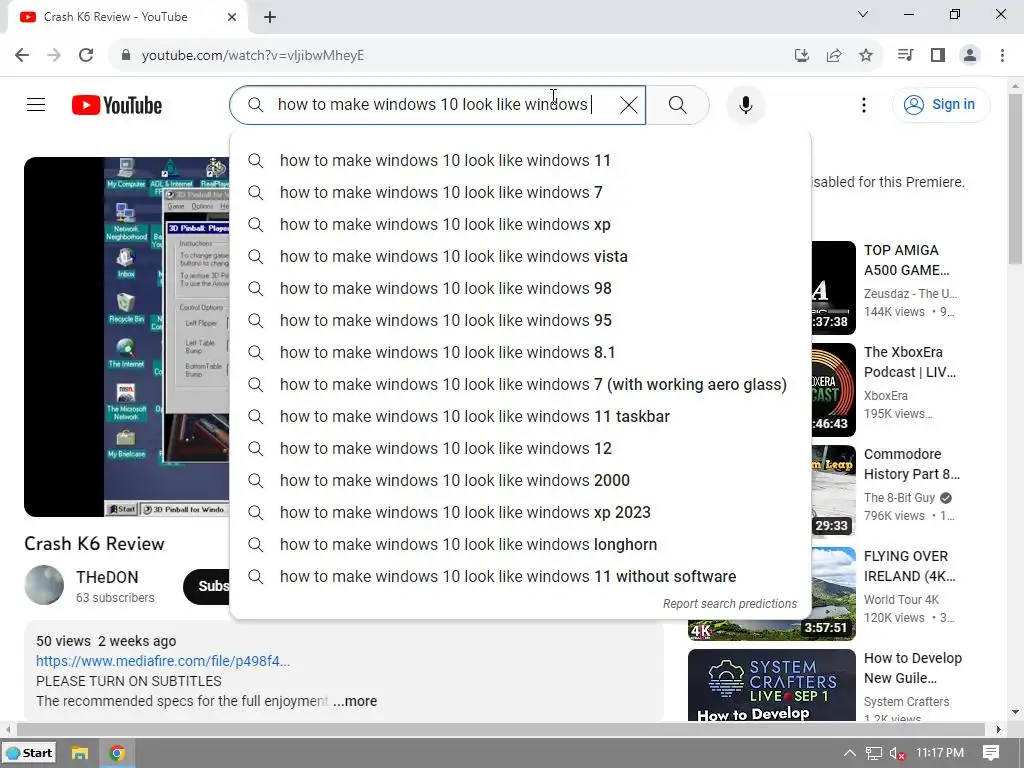1024x768 pixels.
Task: Open YouTube settings three-dot menu
Action: (863, 104)
